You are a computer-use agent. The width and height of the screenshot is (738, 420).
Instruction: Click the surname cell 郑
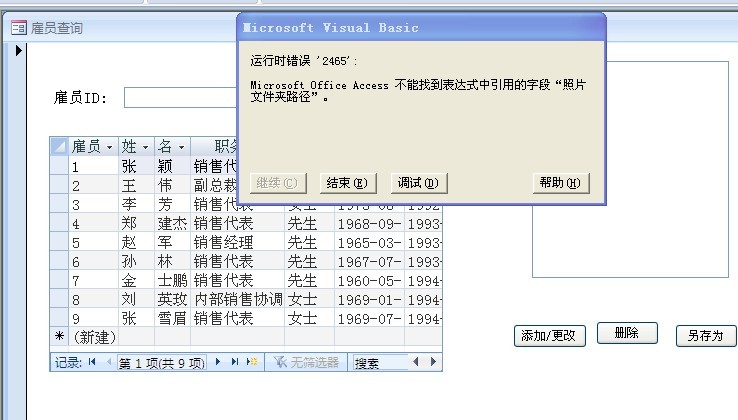[x=136, y=223]
